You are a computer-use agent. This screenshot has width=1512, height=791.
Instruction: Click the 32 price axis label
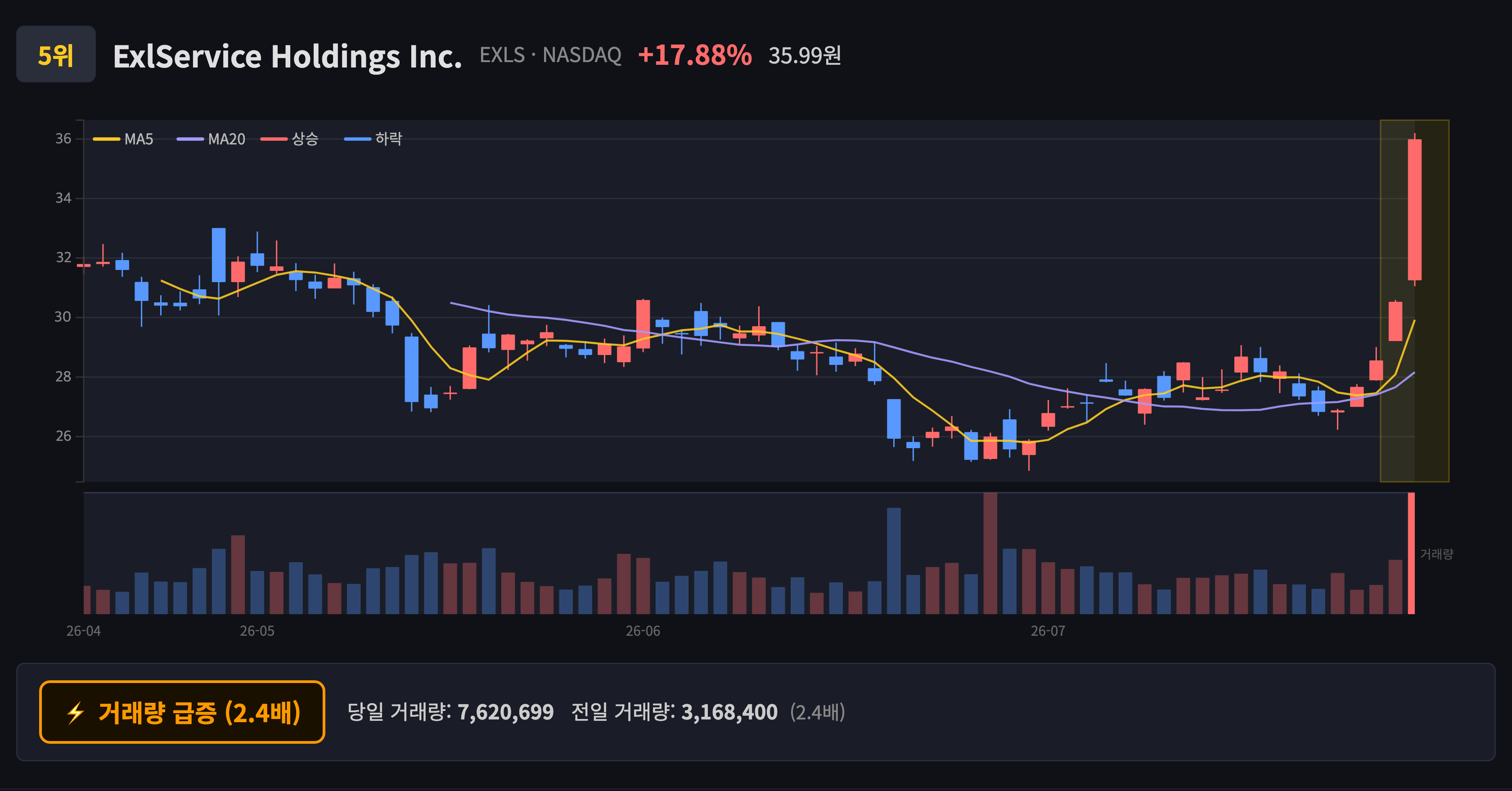tap(63, 257)
